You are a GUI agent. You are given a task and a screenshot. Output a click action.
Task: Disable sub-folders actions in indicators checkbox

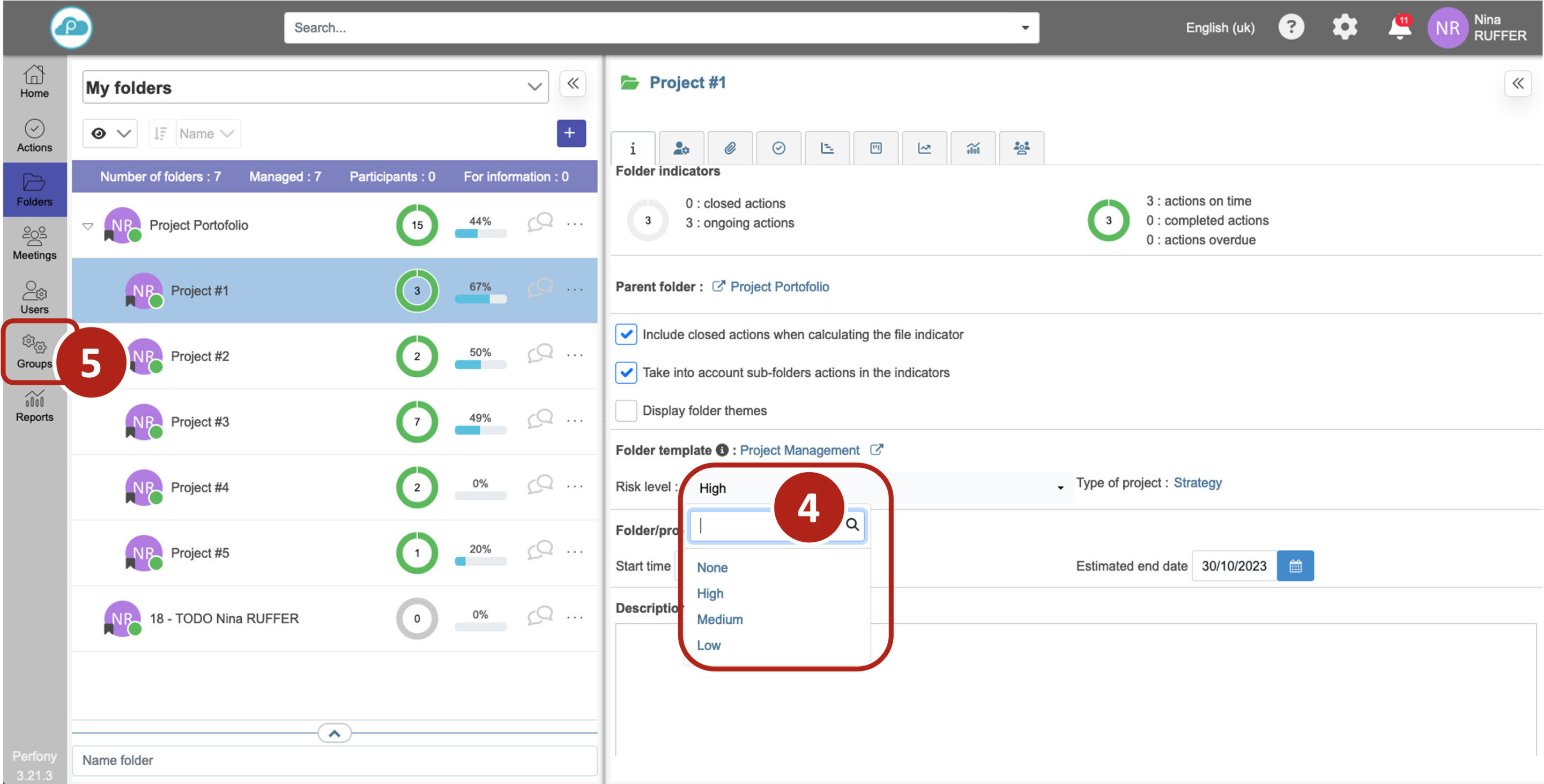click(x=626, y=372)
